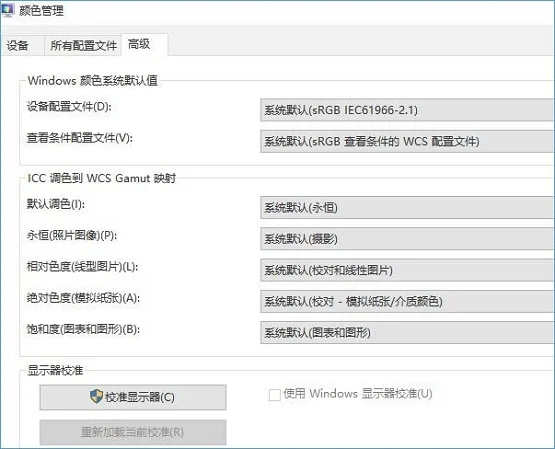Click the 显示器校准 group heading
This screenshot has height=449, width=555.
click(55, 370)
